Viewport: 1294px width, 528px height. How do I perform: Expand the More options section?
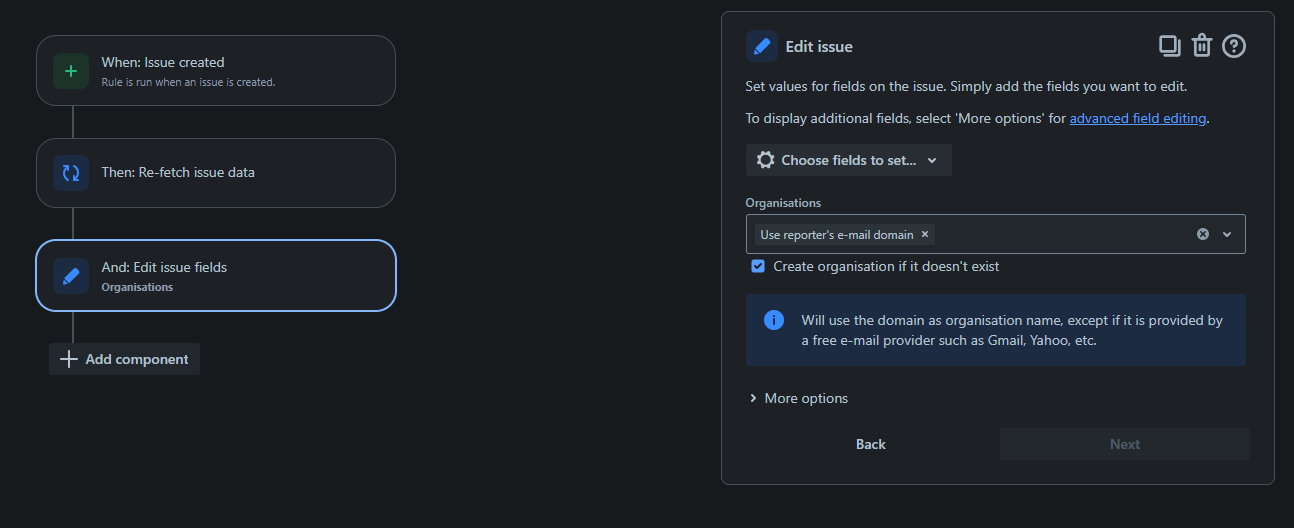[x=798, y=398]
